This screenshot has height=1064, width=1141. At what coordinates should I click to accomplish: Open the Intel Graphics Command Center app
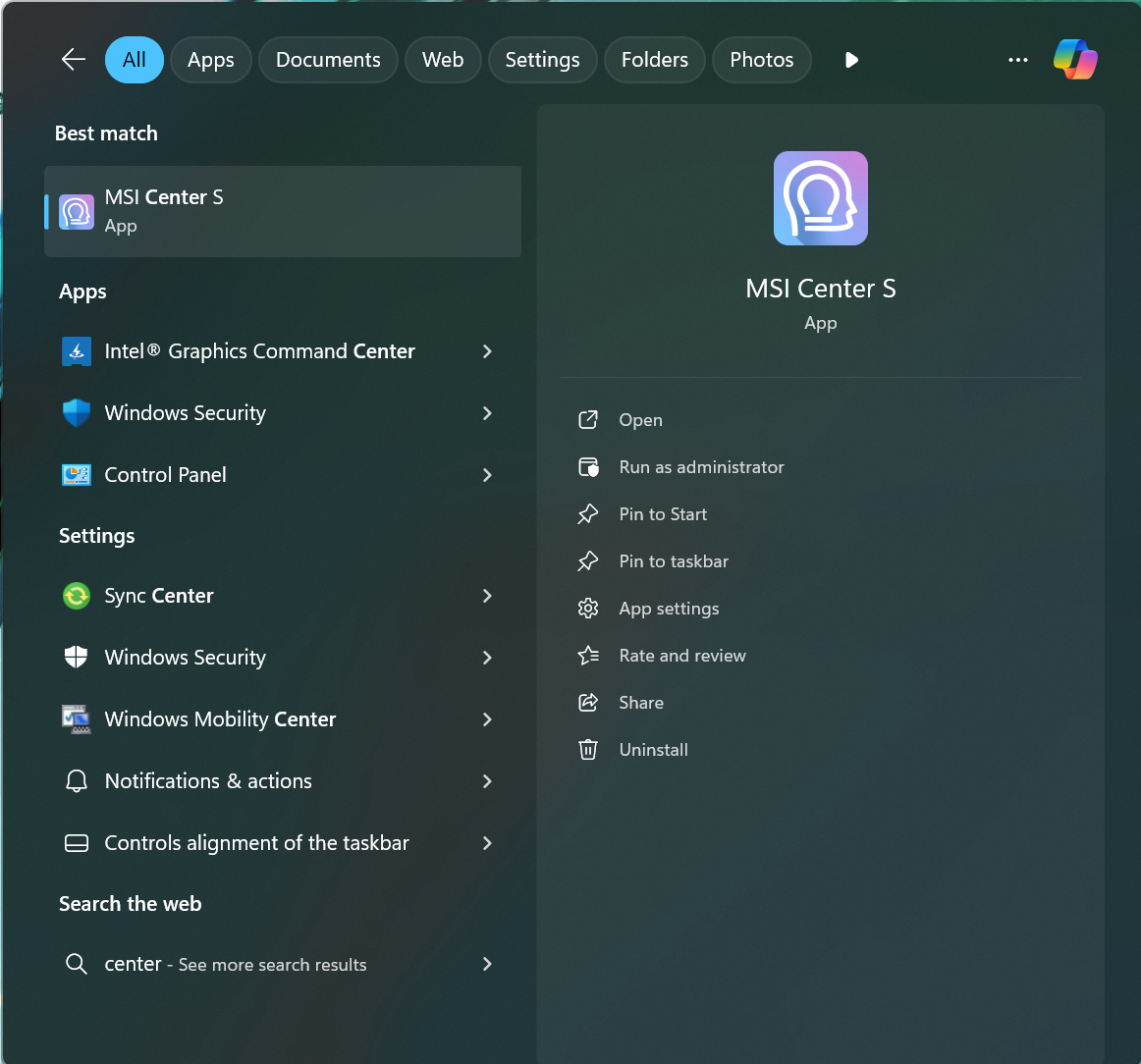point(259,351)
